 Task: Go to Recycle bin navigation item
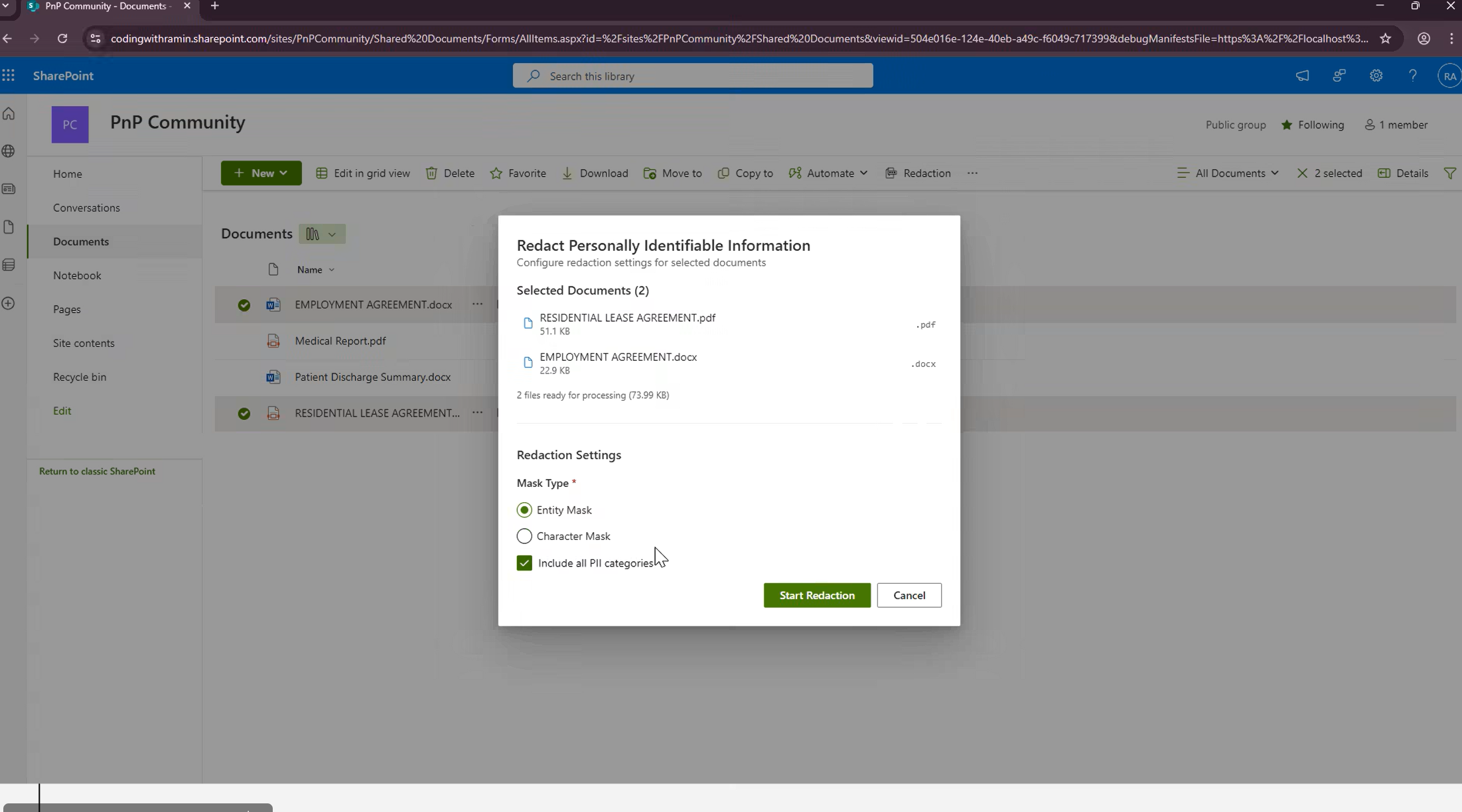(80, 377)
